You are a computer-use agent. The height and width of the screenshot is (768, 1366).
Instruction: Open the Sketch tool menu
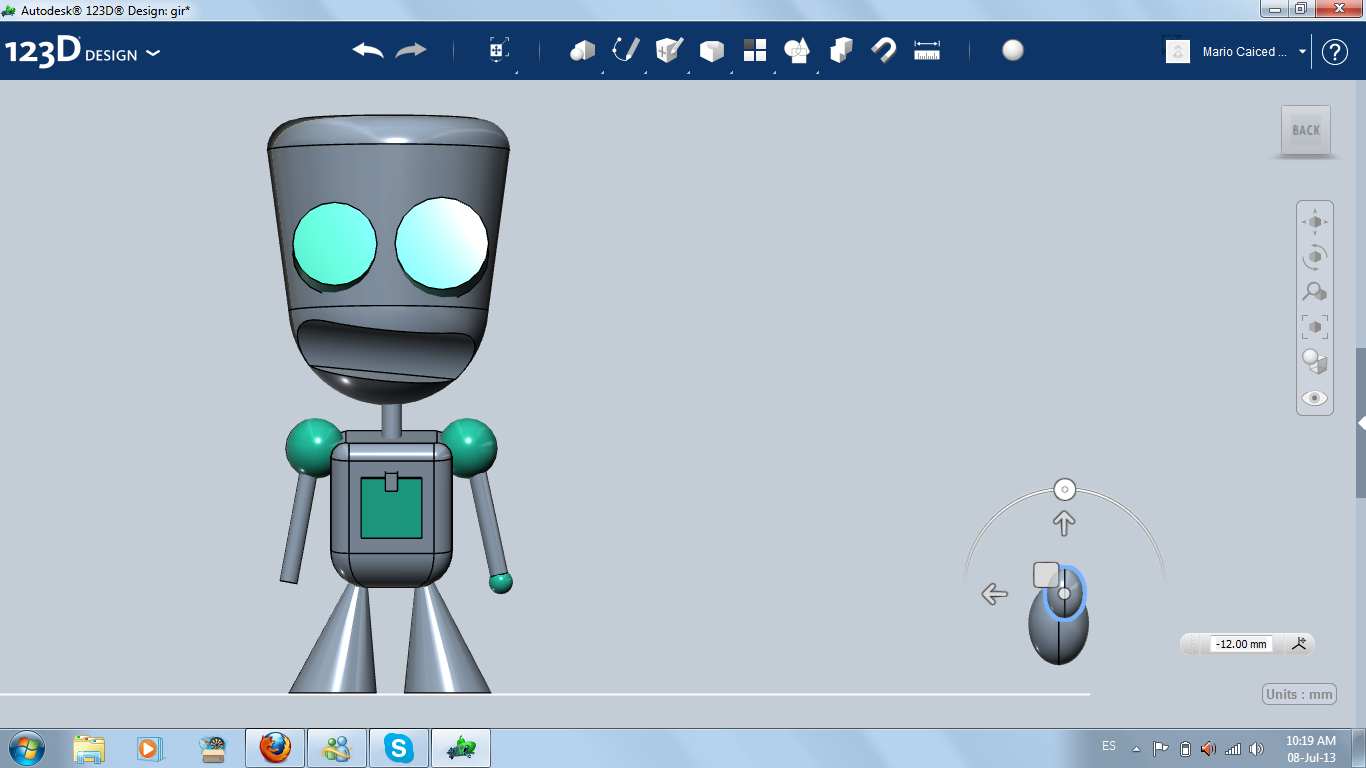tap(626, 50)
